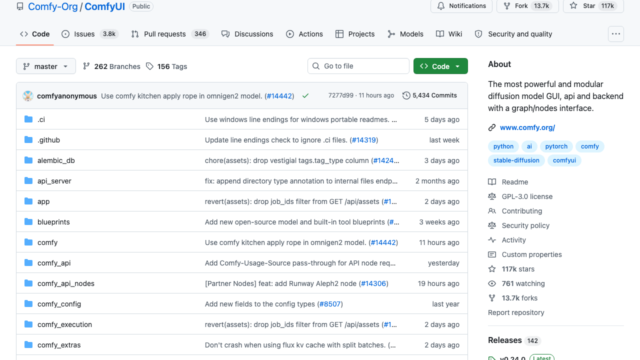
Task: Focus the Go to file search field
Action: [358, 66]
